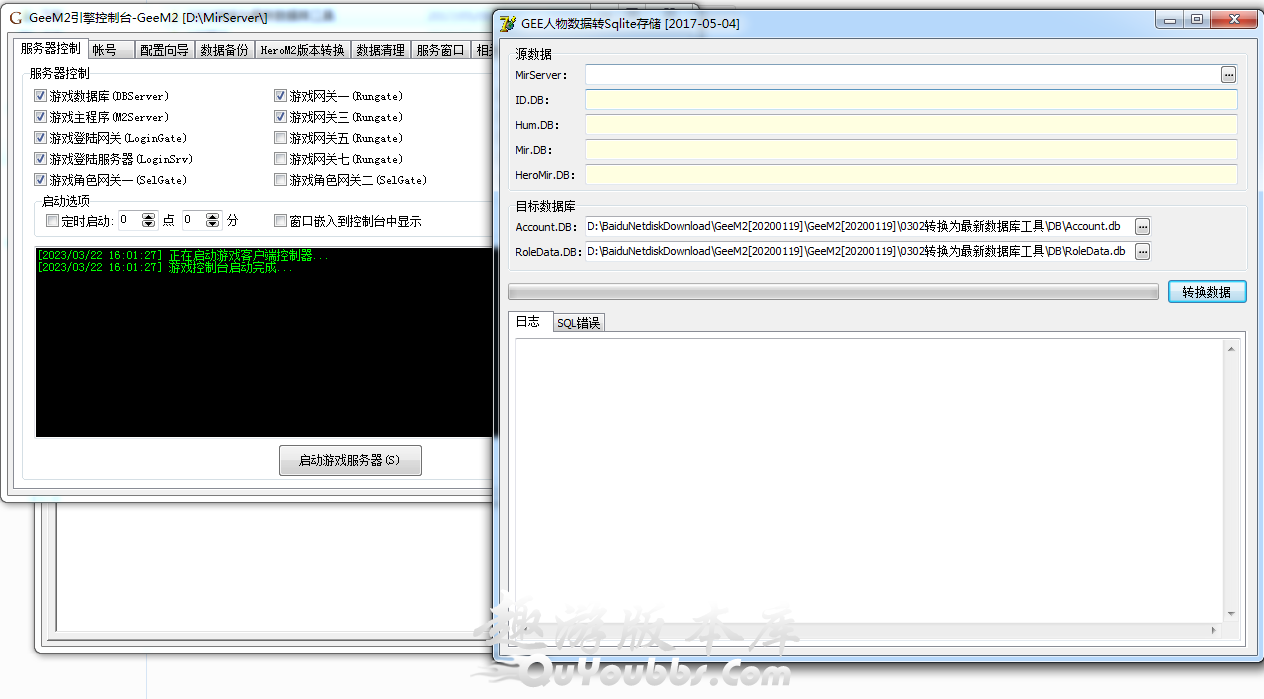Click the browse button for RoleData.DB path
The image size is (1264, 699).
coord(1142,252)
